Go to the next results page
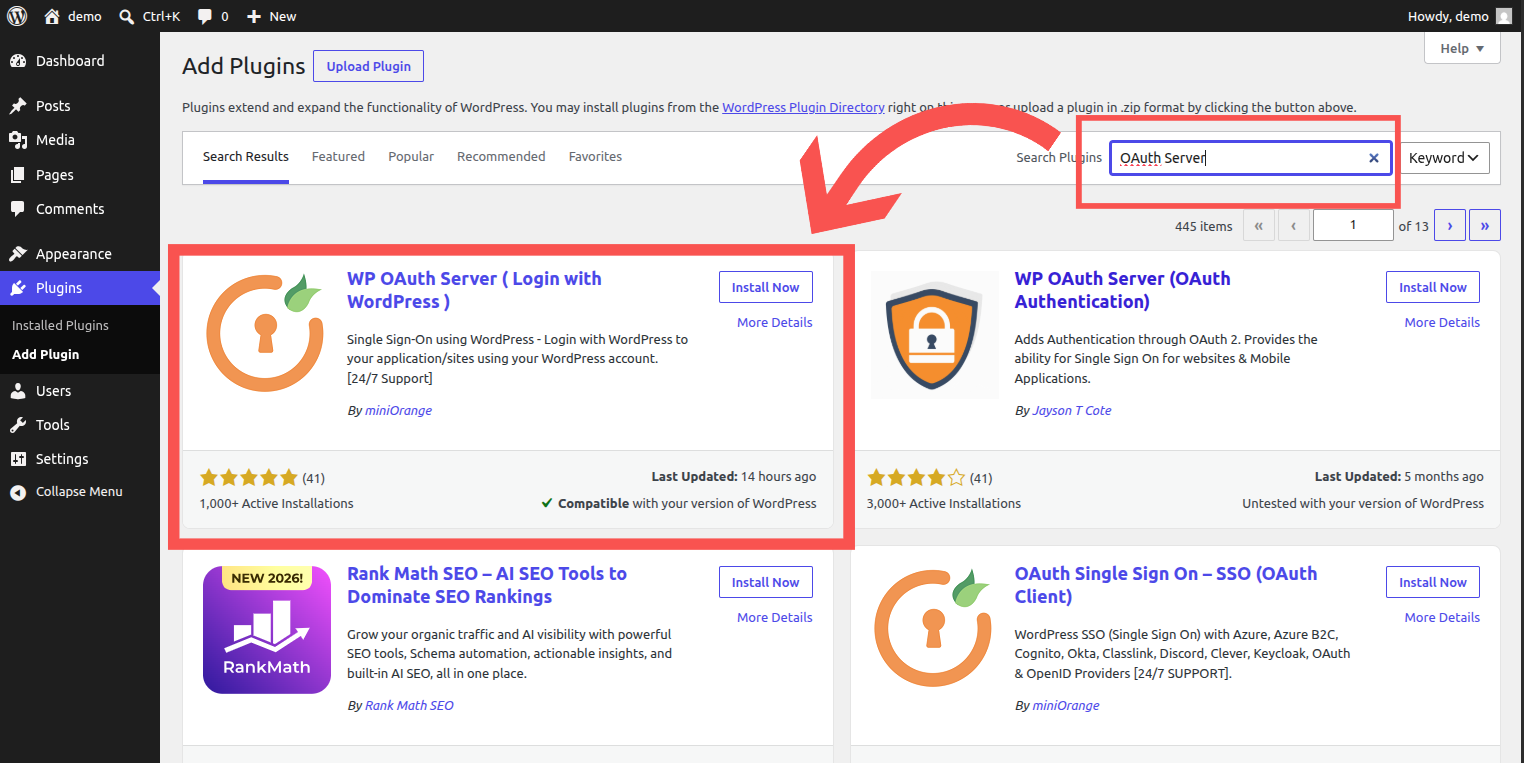 tap(1450, 226)
